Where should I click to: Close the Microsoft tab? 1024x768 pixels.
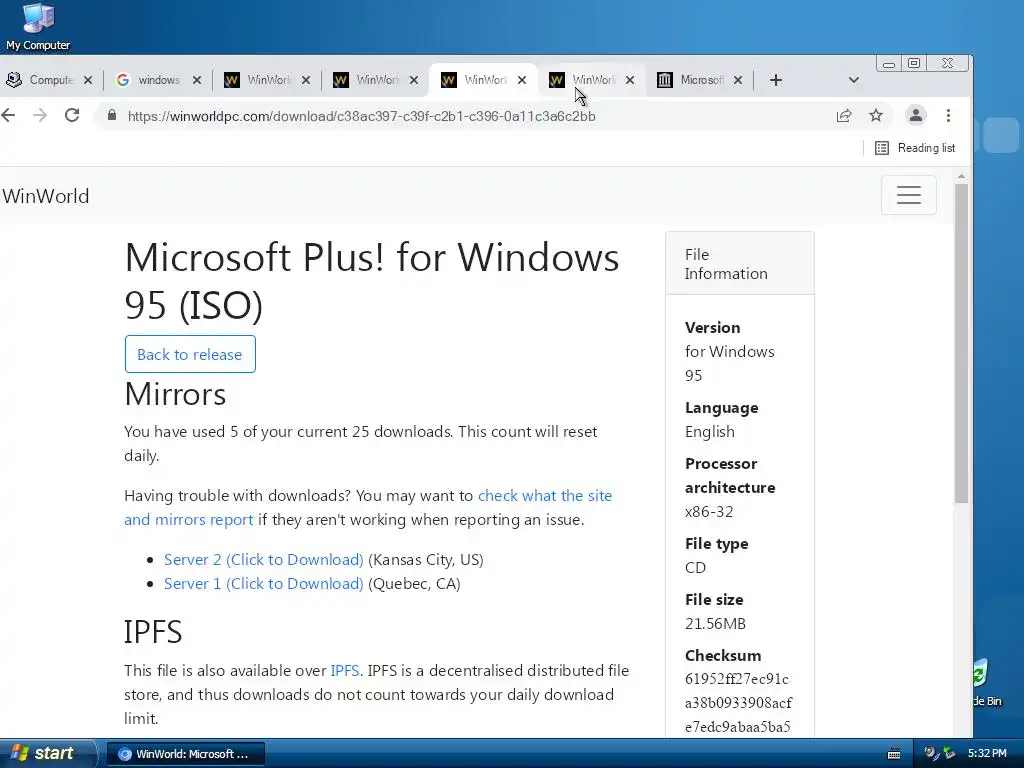(x=737, y=80)
